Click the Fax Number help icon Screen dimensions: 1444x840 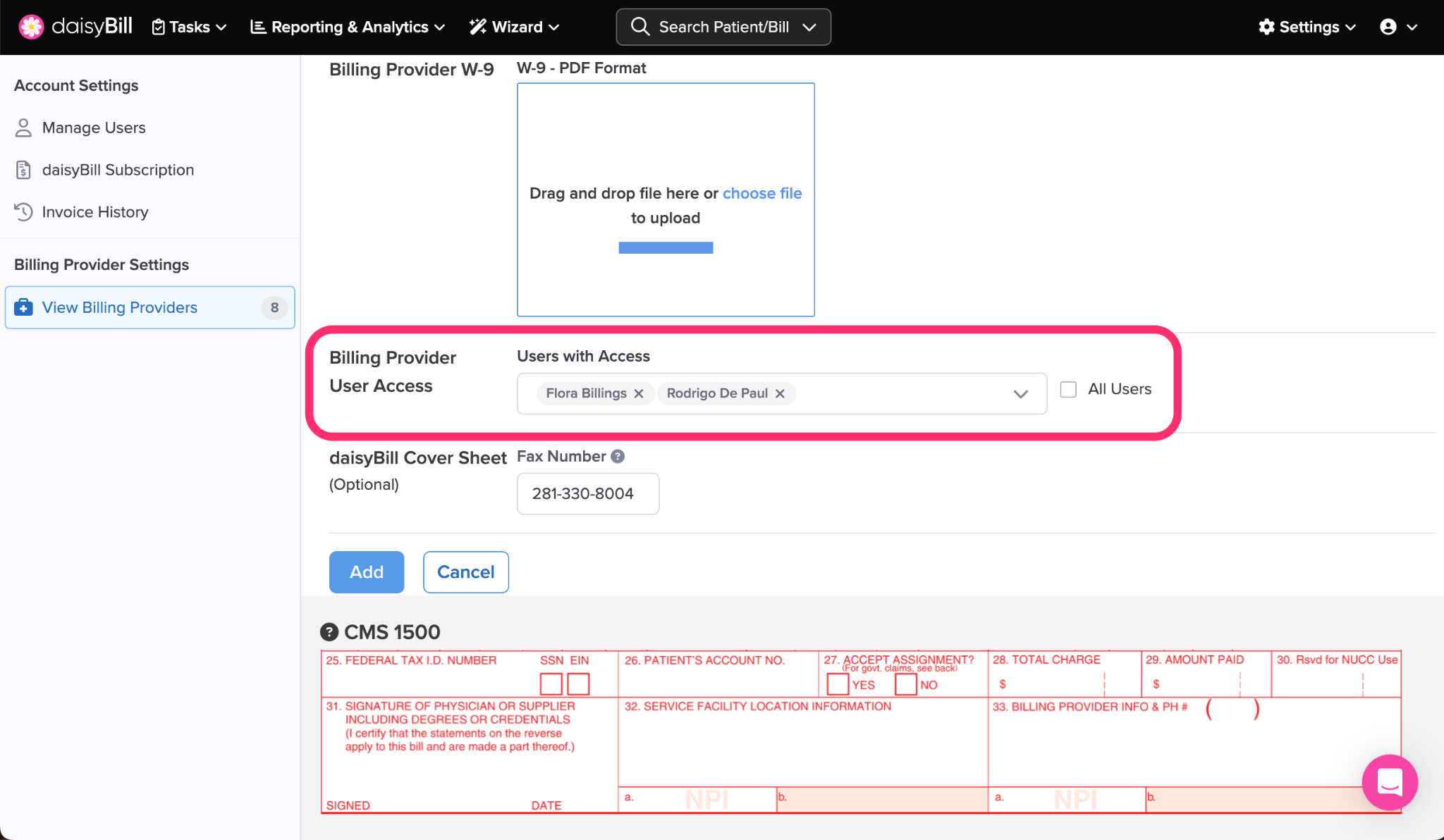(618, 457)
